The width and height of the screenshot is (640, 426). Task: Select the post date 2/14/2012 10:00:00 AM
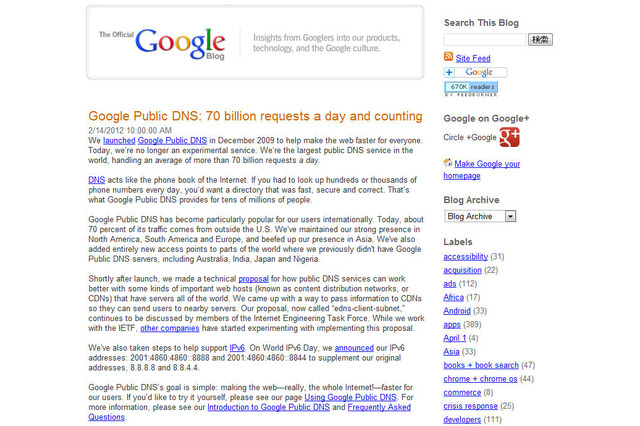pyautogui.click(x=130, y=131)
